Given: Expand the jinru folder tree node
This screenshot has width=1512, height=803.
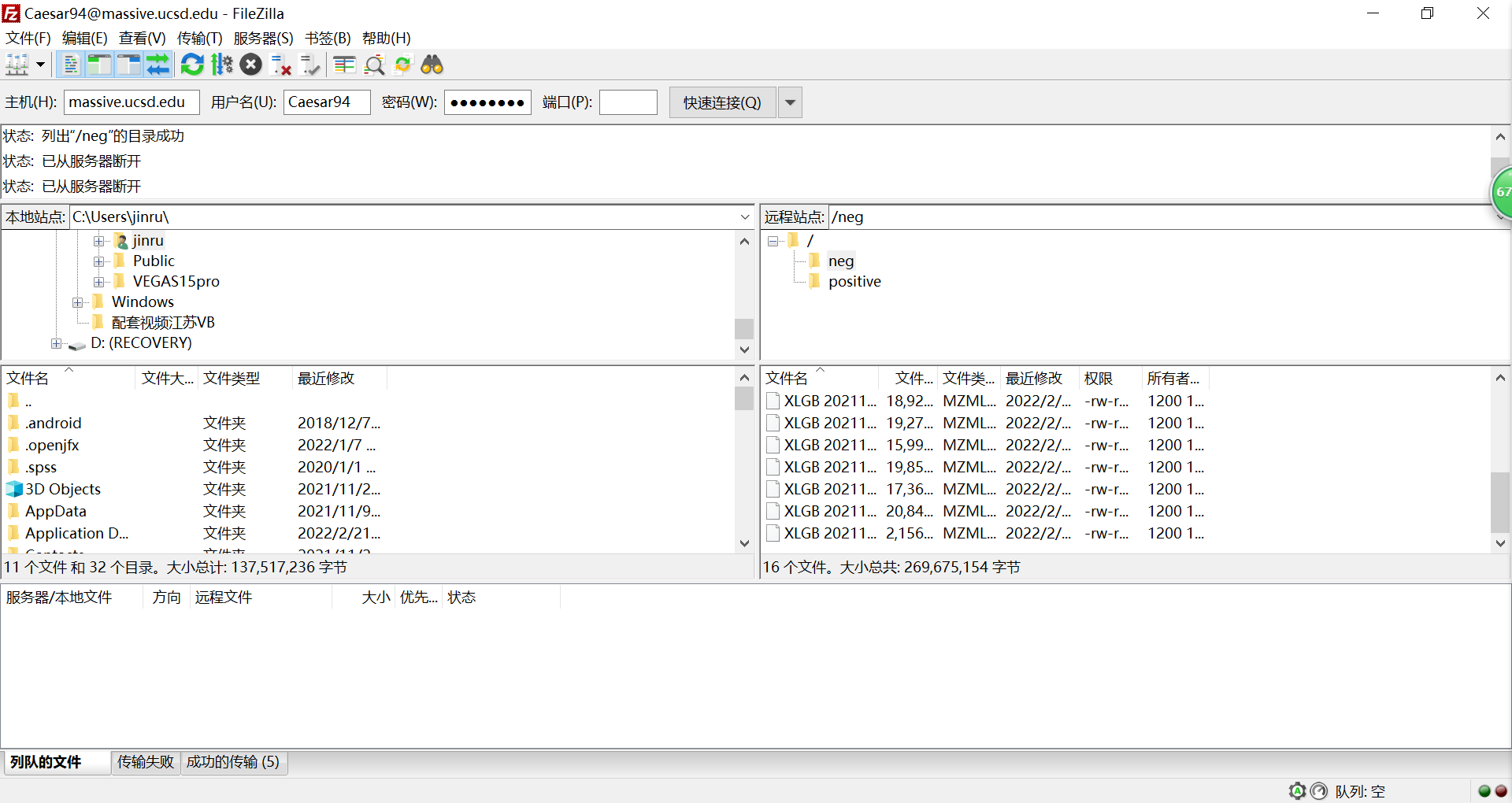Looking at the screenshot, I should click(99, 241).
